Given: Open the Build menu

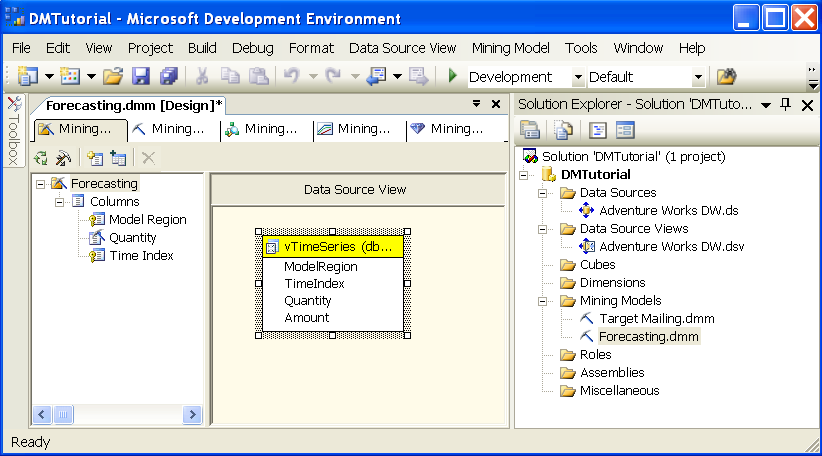Looking at the screenshot, I should [x=202, y=48].
